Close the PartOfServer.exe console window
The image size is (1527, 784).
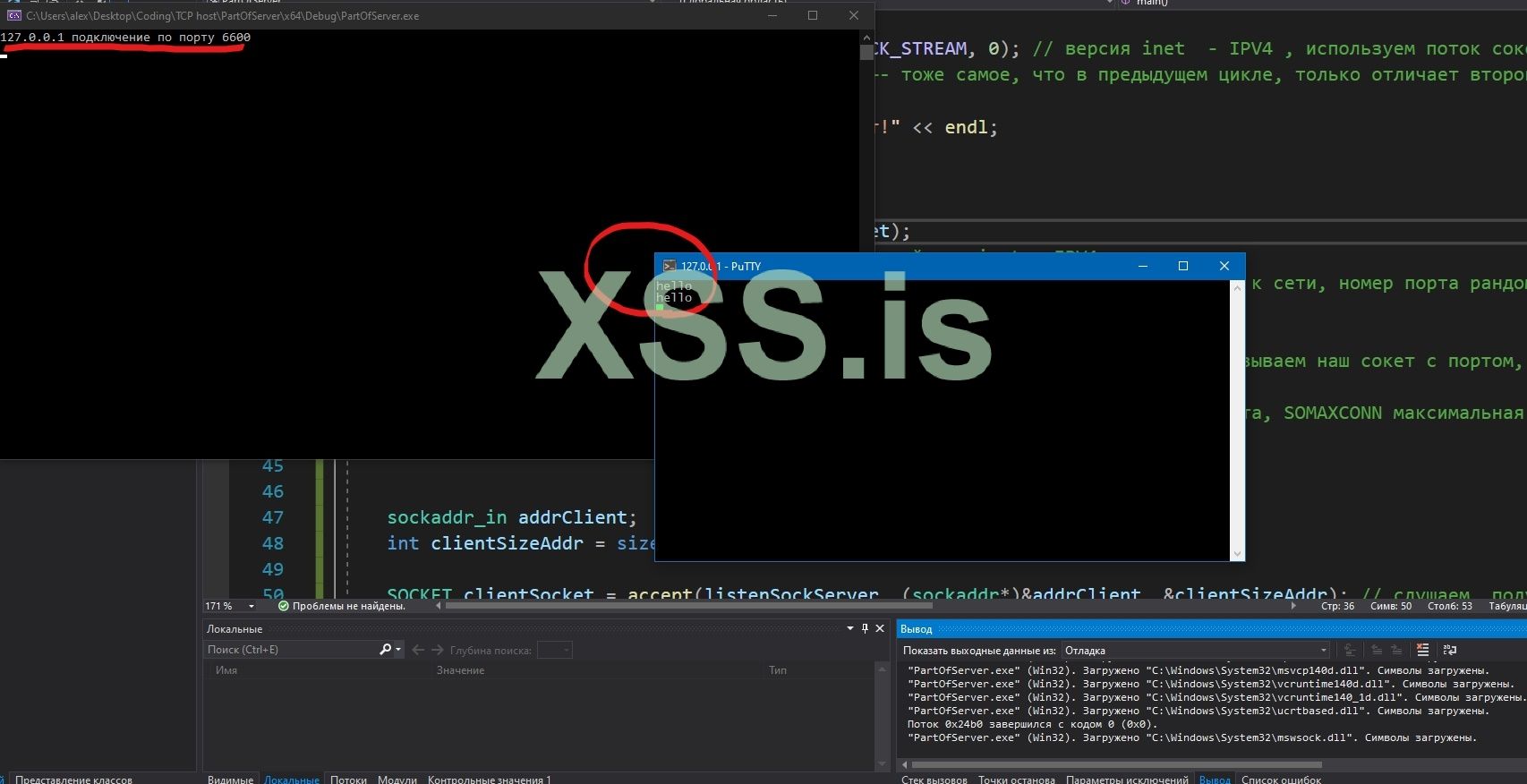tap(854, 15)
